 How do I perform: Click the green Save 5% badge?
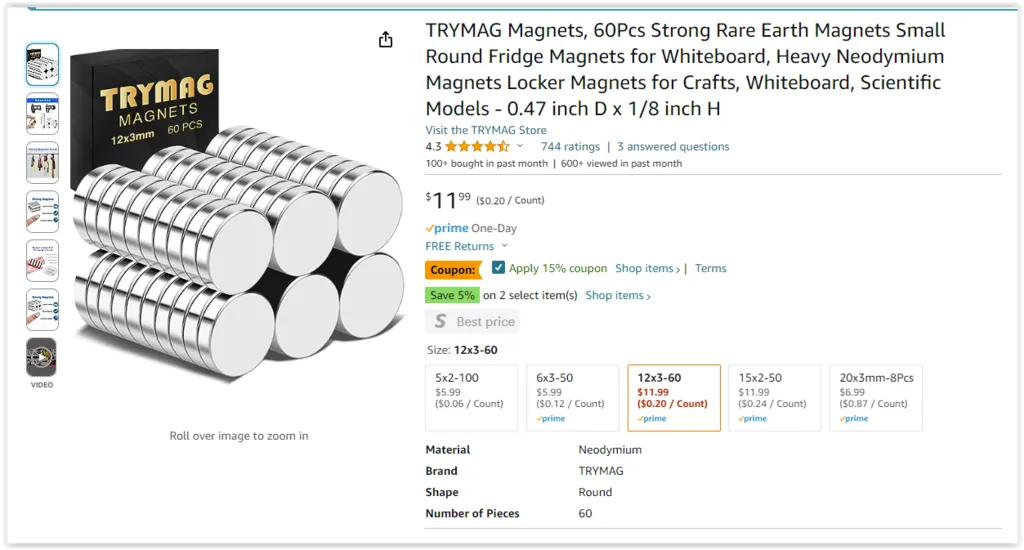pyautogui.click(x=452, y=296)
